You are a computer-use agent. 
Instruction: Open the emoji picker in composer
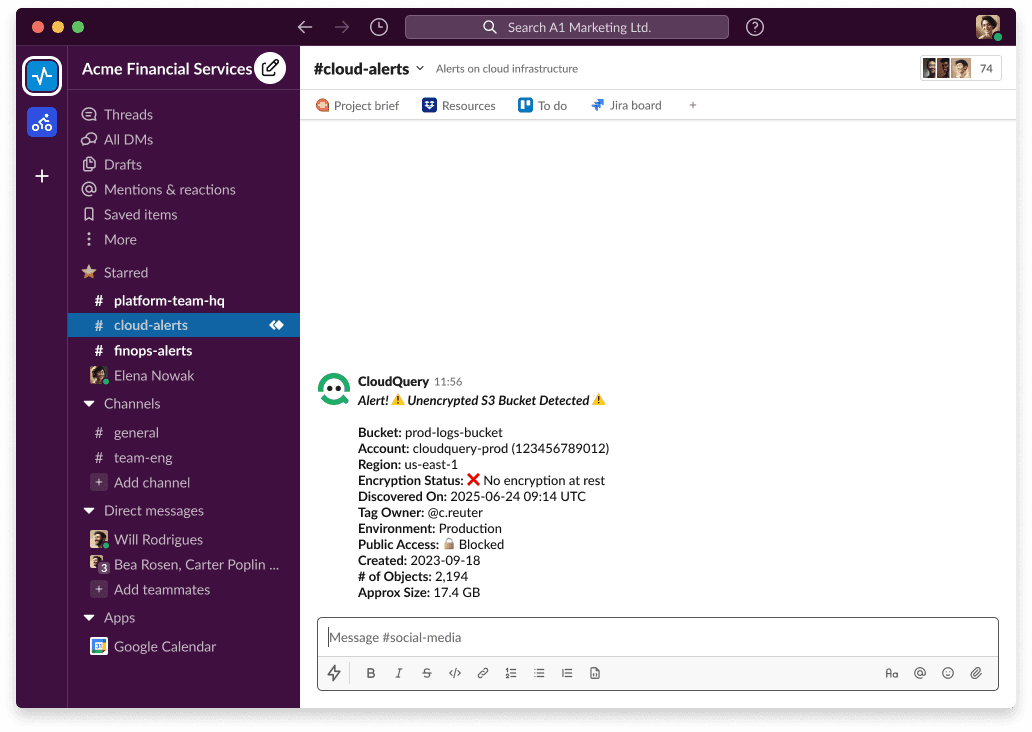click(948, 673)
